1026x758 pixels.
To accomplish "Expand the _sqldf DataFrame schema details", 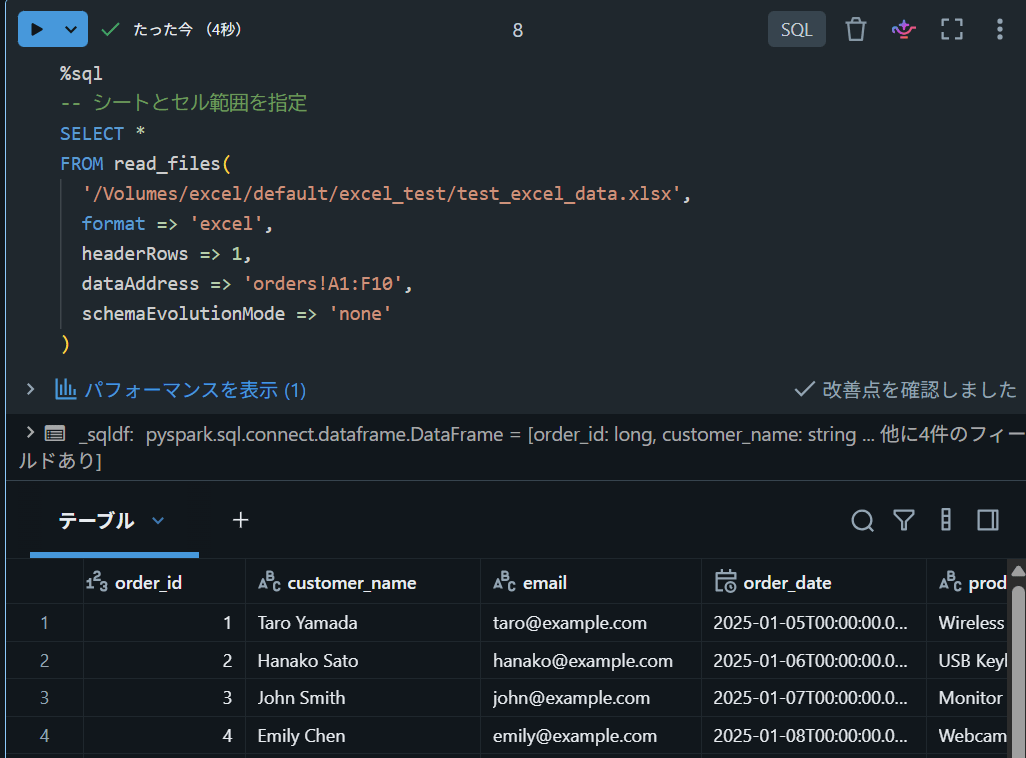I will [30, 433].
